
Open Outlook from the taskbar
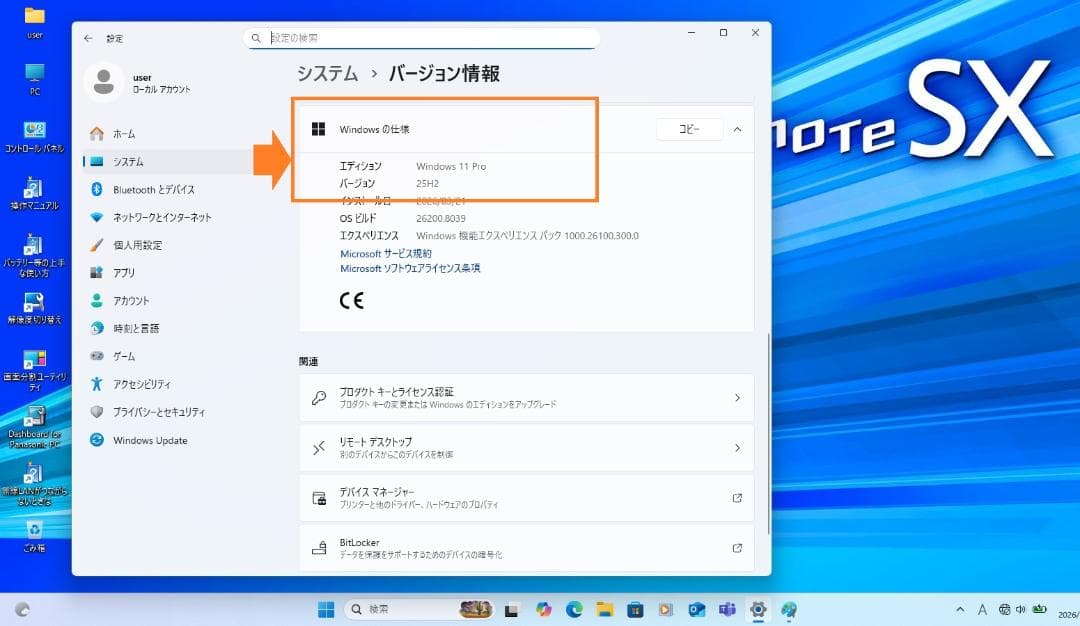click(x=696, y=609)
